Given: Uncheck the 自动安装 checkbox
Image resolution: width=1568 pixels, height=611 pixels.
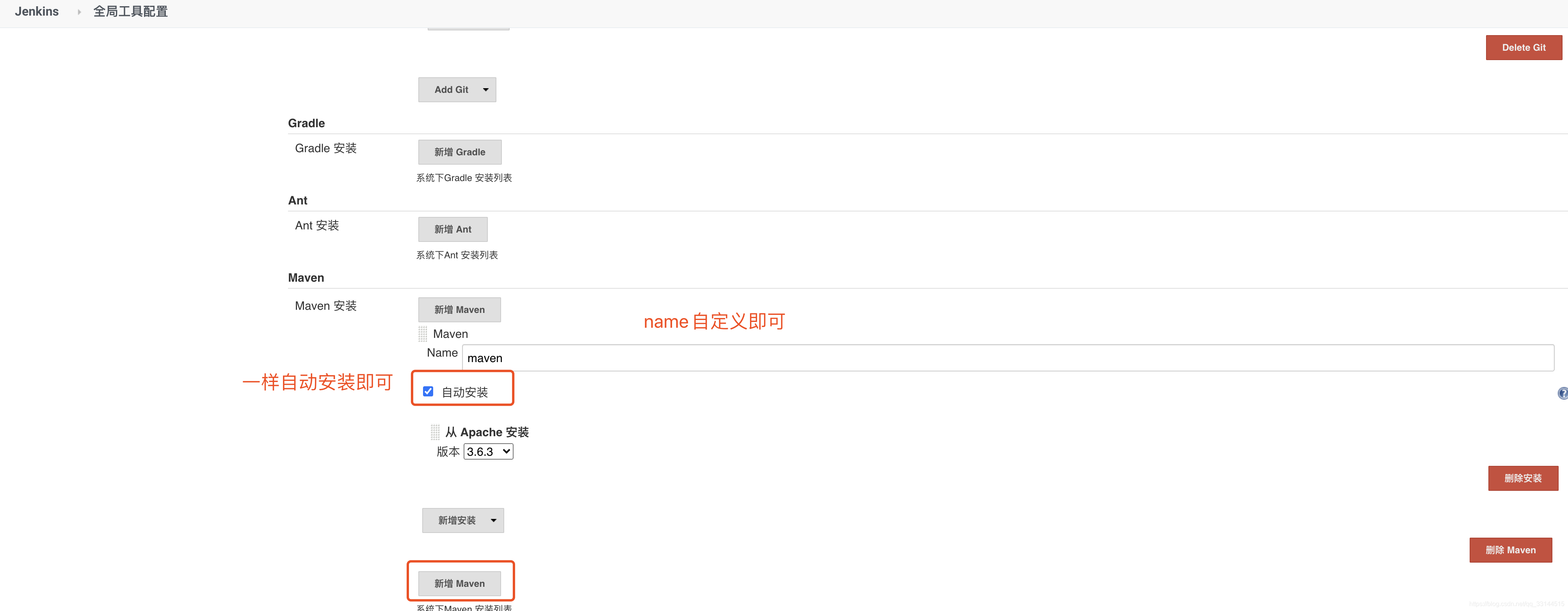Looking at the screenshot, I should point(428,391).
